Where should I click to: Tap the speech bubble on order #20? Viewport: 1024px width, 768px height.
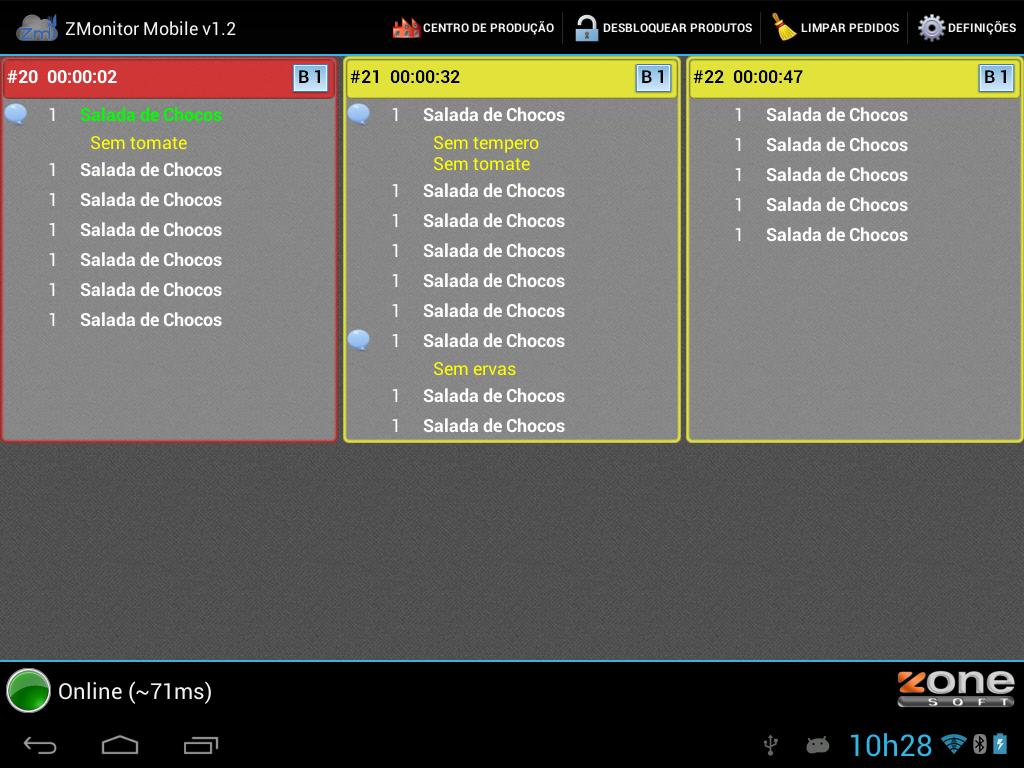click(16, 113)
